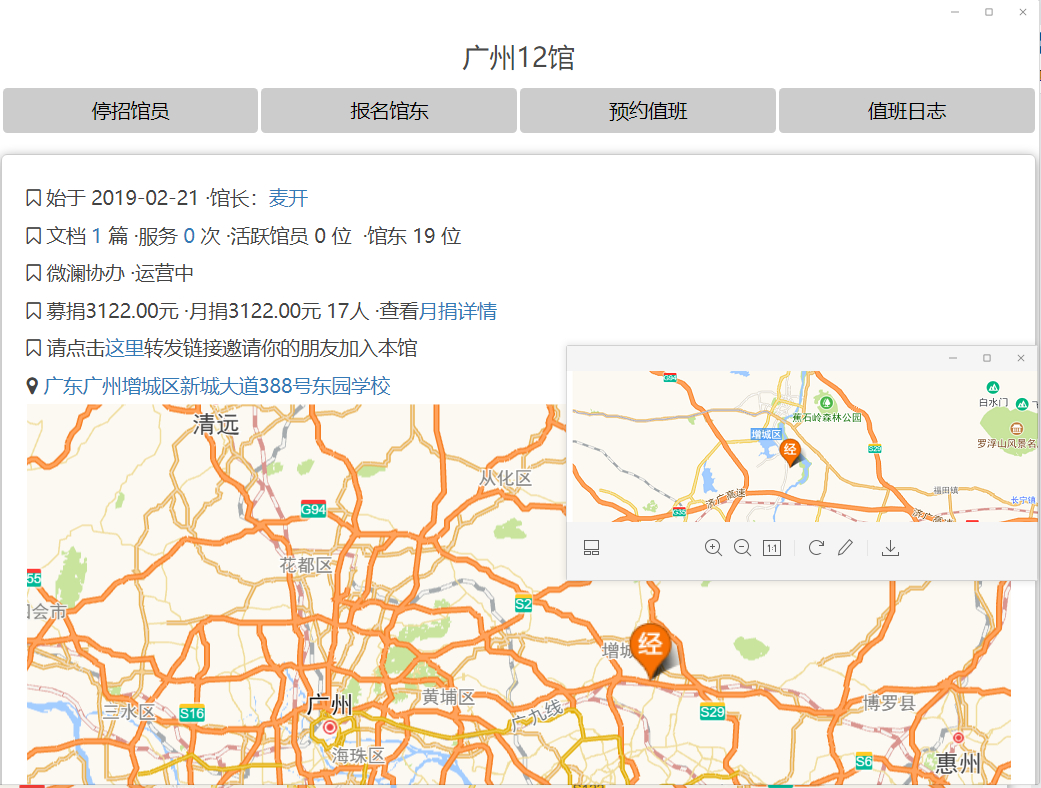The height and width of the screenshot is (788, 1041).
Task: Close the small image viewer window
Action: click(1021, 358)
